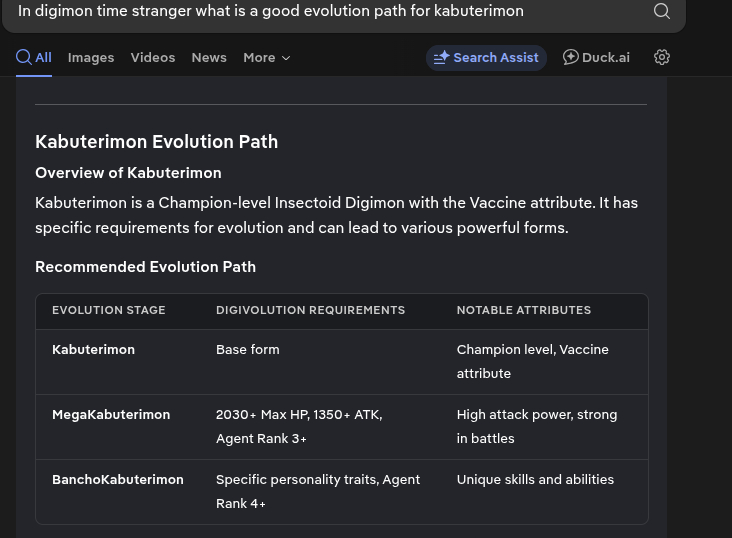Image resolution: width=732 pixels, height=538 pixels.
Task: Expand the More dropdown menu
Action: (266, 57)
